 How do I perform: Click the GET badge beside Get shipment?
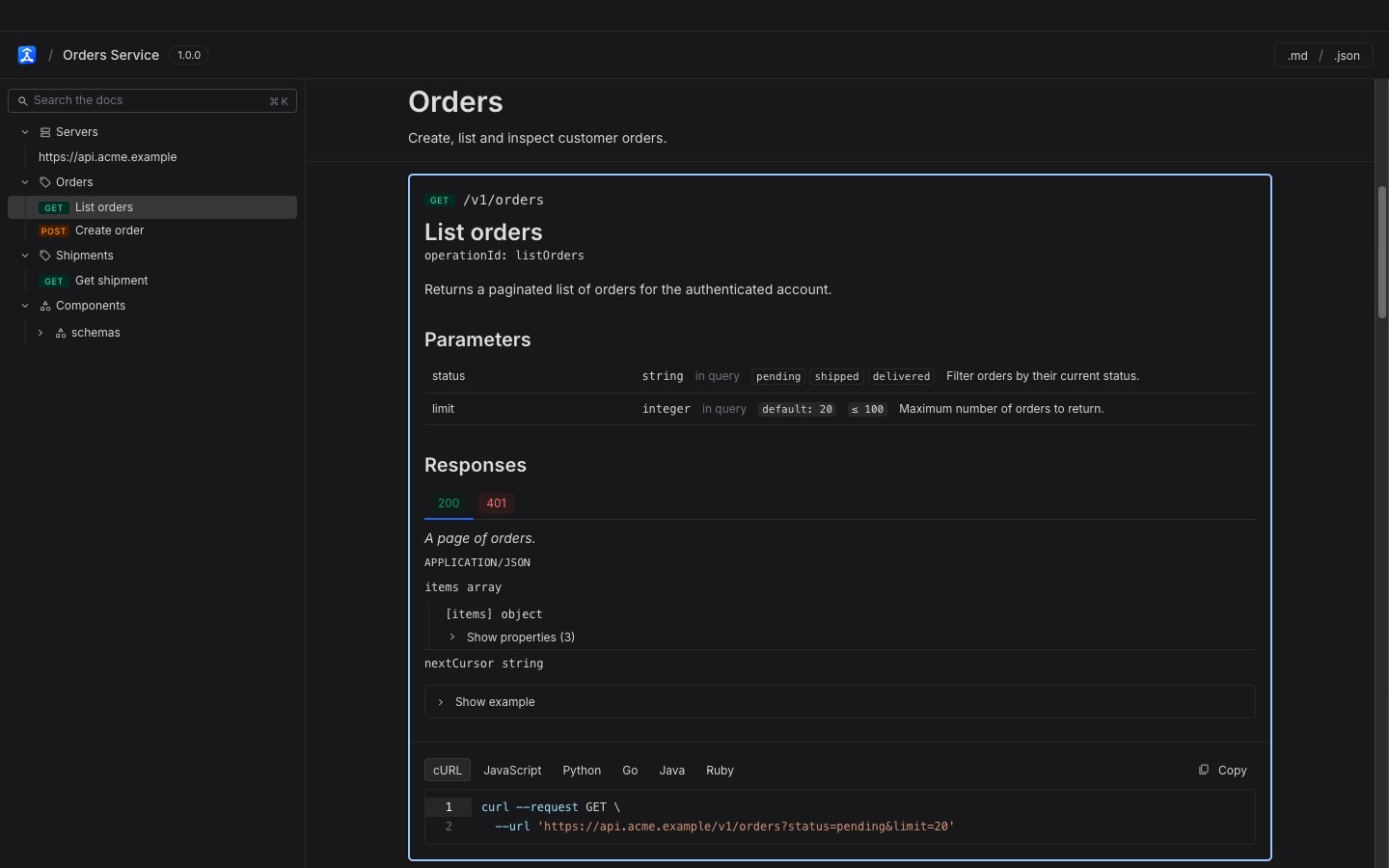54,281
